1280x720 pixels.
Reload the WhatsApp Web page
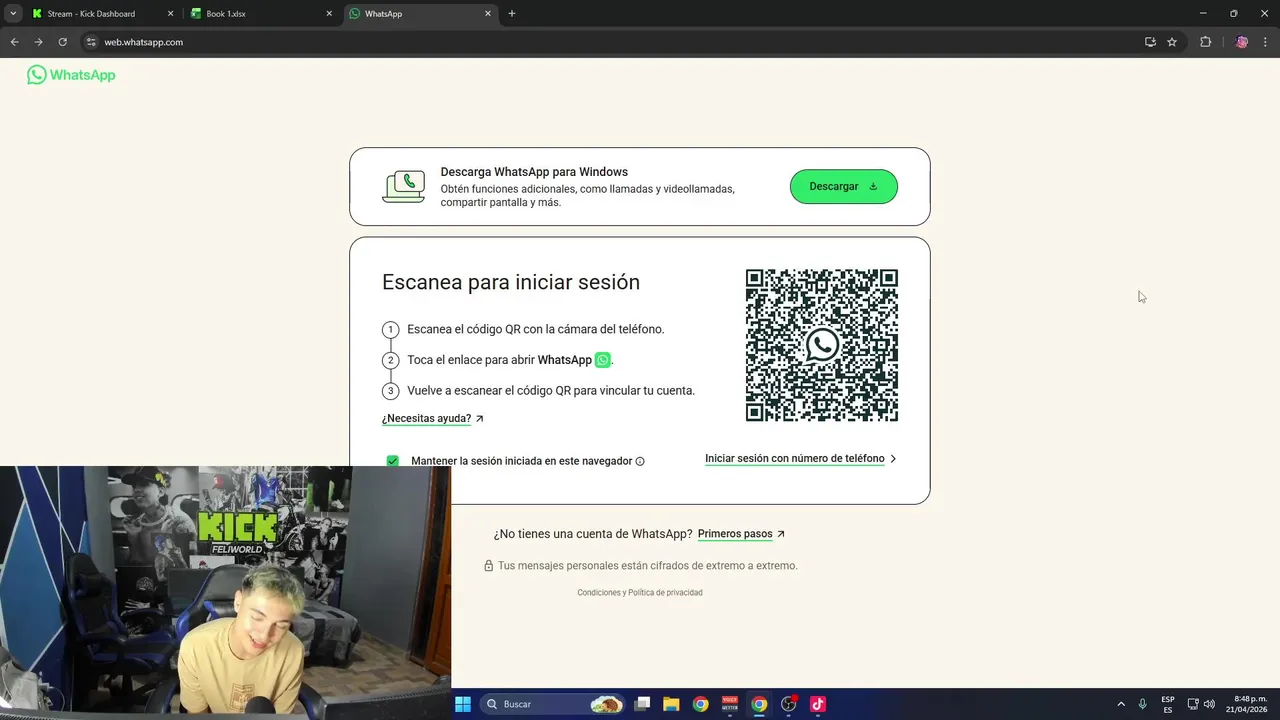click(x=62, y=42)
